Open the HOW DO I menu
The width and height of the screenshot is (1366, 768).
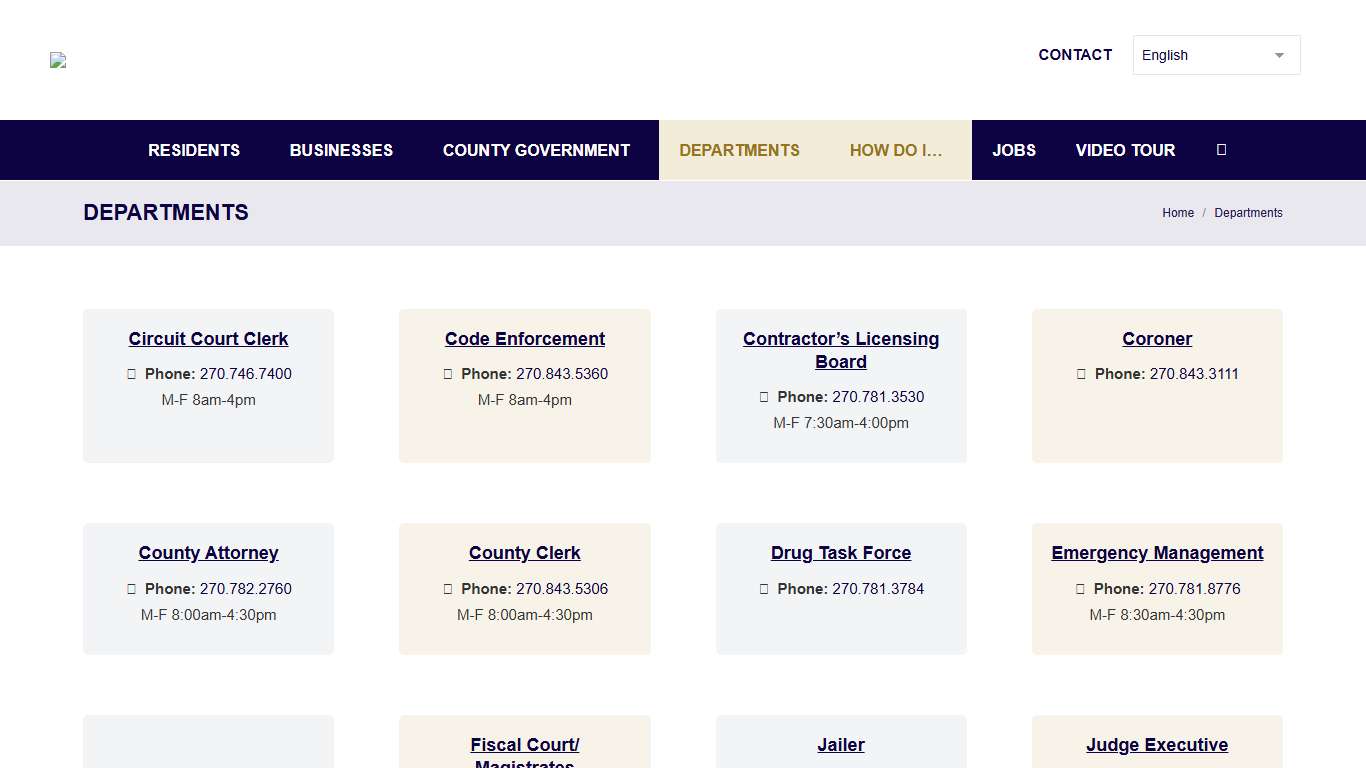pyautogui.click(x=896, y=150)
